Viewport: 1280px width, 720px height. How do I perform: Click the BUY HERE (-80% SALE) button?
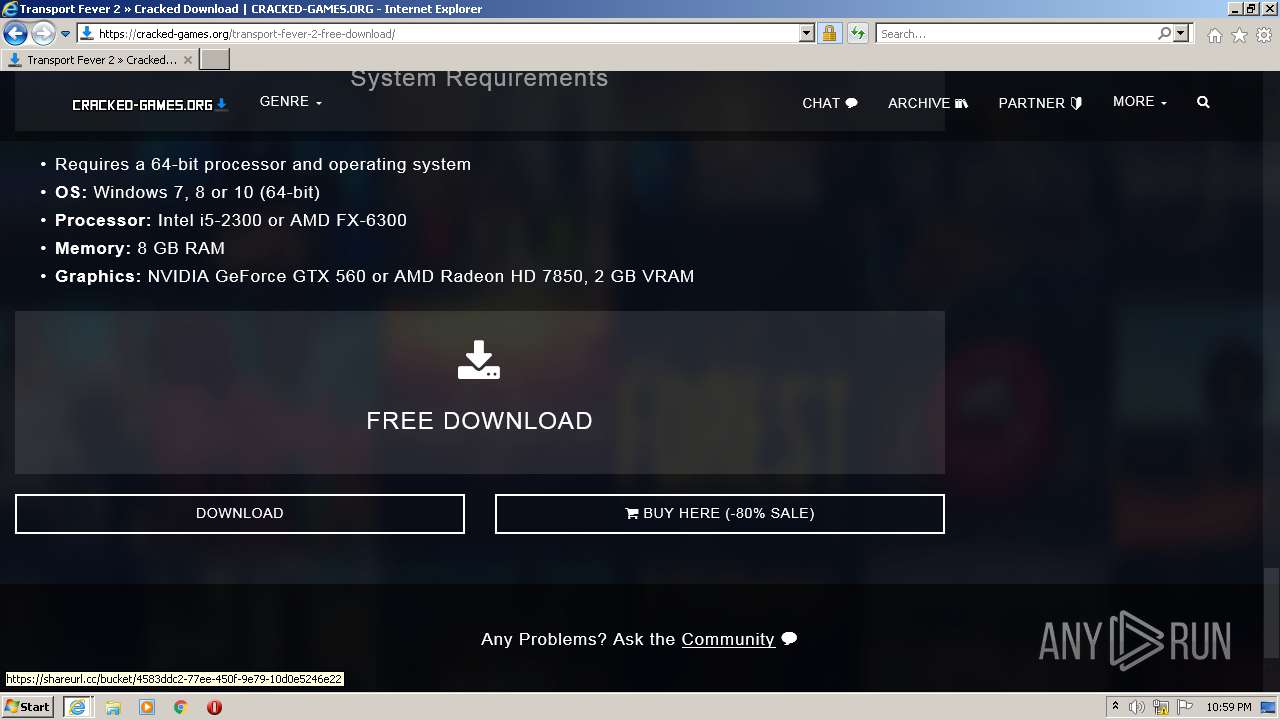tap(720, 513)
